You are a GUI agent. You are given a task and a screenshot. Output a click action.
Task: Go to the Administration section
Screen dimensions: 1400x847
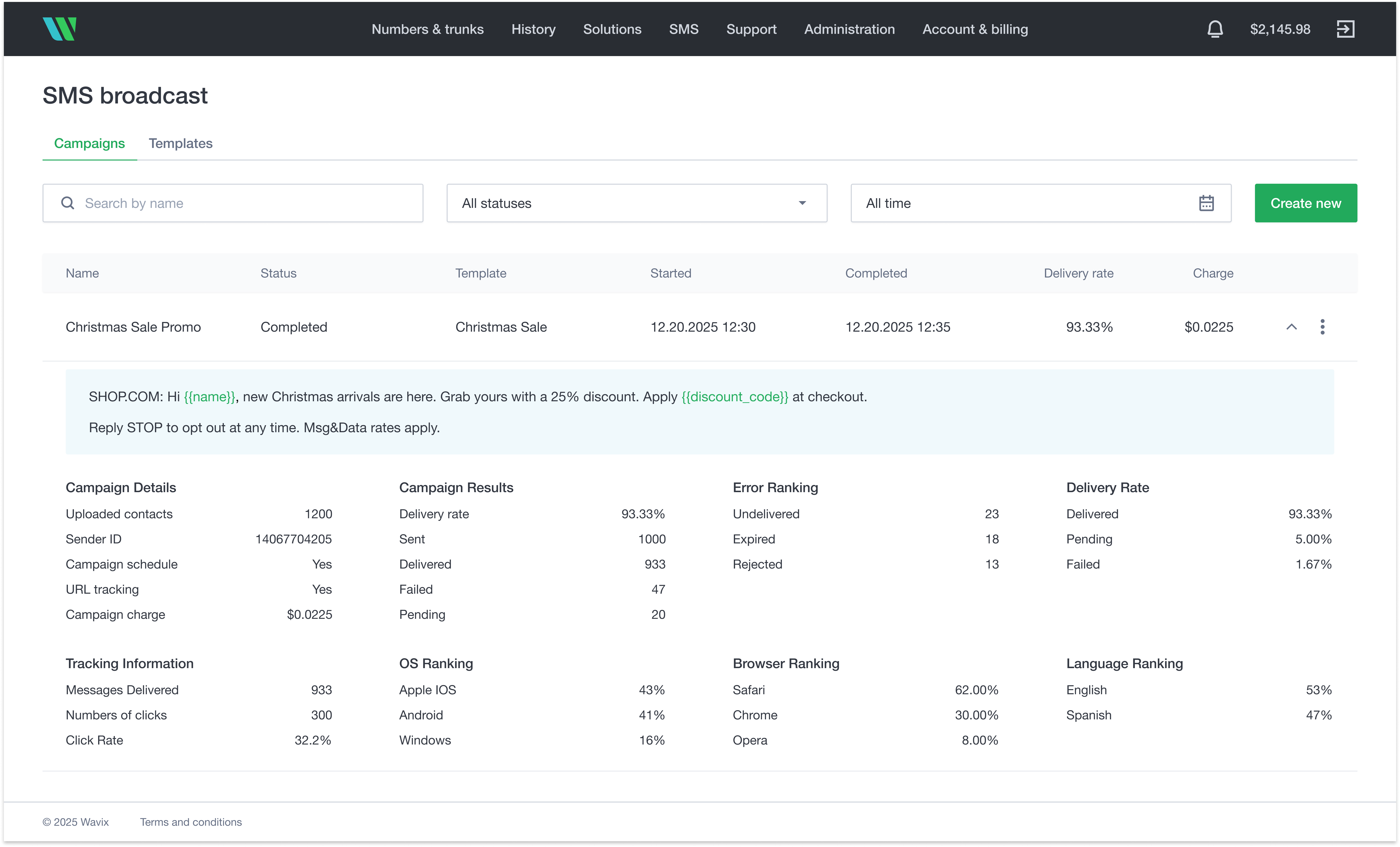pyautogui.click(x=849, y=29)
